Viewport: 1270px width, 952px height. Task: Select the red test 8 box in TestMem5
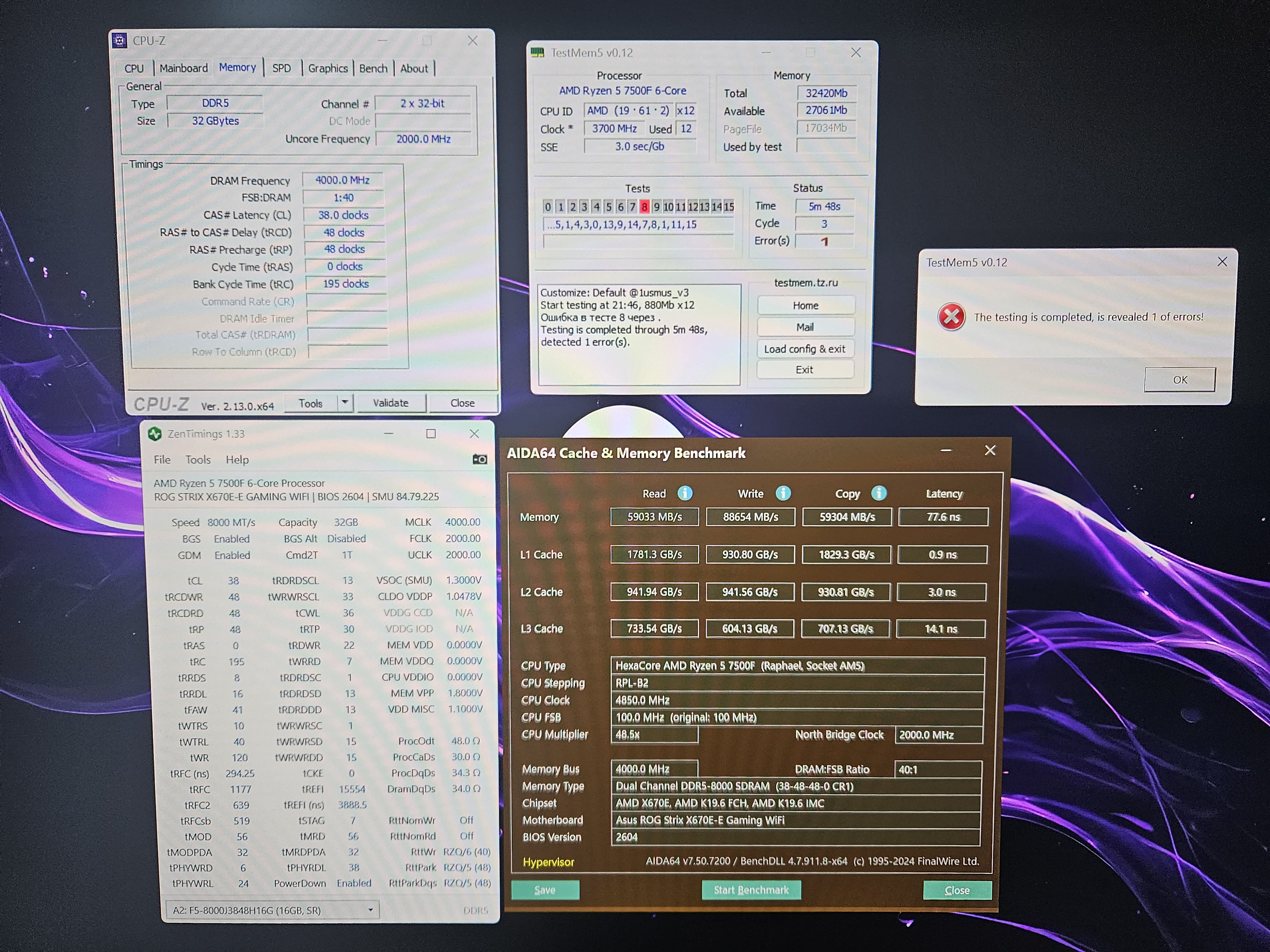tap(644, 207)
